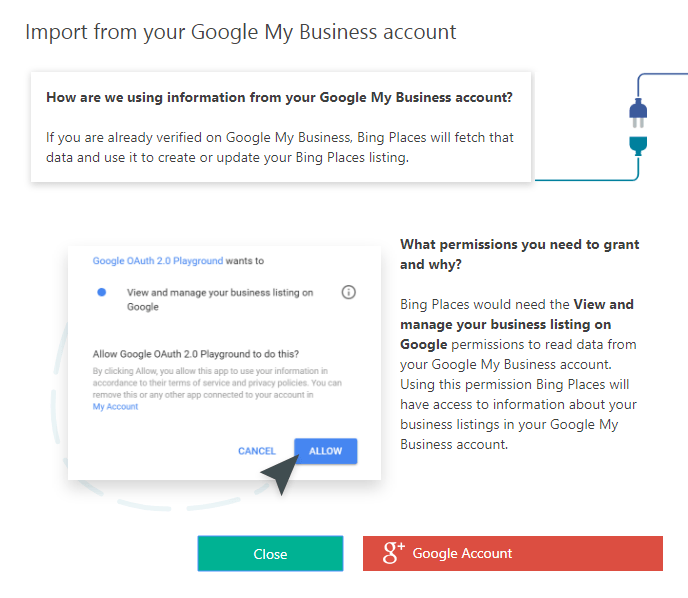The image size is (688, 598).
Task: Click the bold 'View and manage' permission text
Action: point(517,324)
